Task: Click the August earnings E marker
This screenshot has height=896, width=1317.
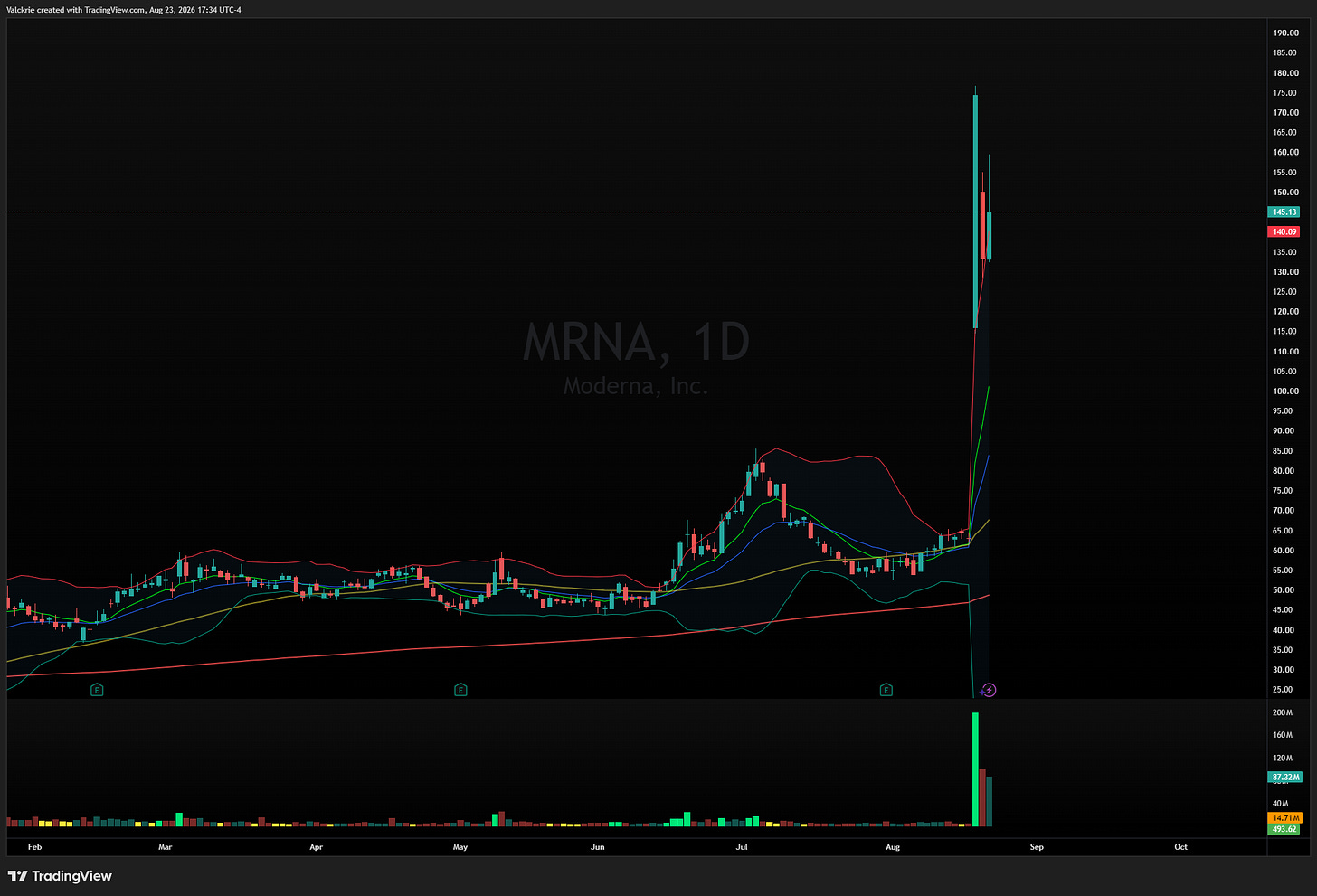Action: point(886,690)
